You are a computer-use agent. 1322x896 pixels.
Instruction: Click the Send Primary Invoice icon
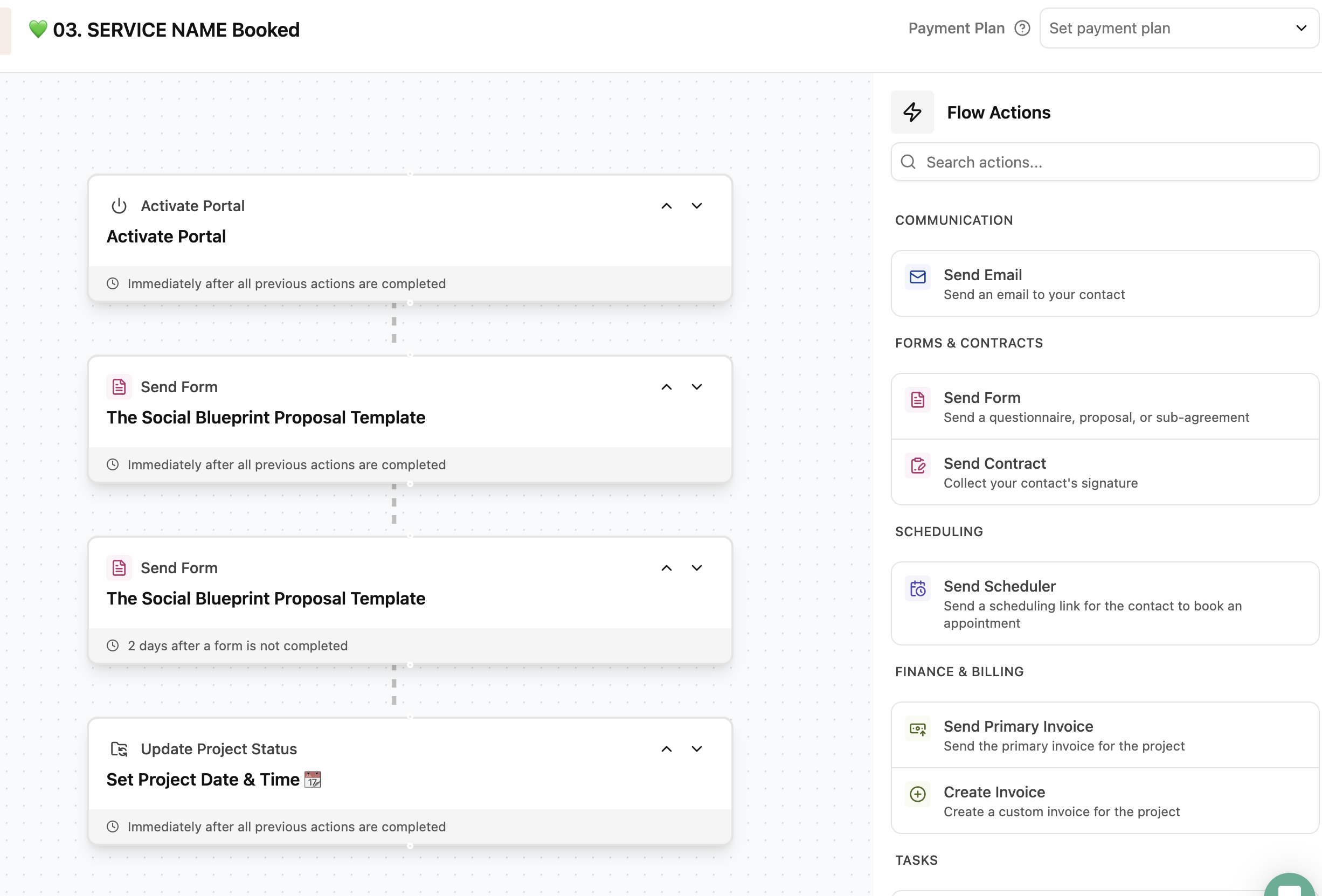(917, 728)
